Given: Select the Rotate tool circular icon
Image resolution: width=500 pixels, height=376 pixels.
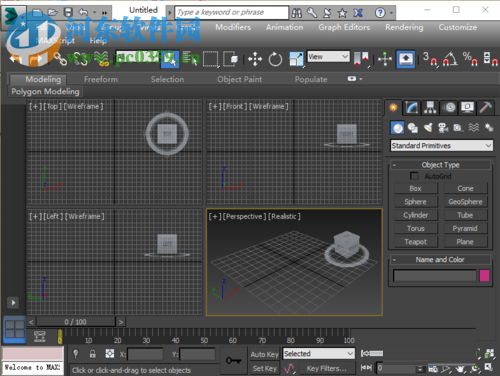Looking at the screenshot, I should [x=275, y=59].
